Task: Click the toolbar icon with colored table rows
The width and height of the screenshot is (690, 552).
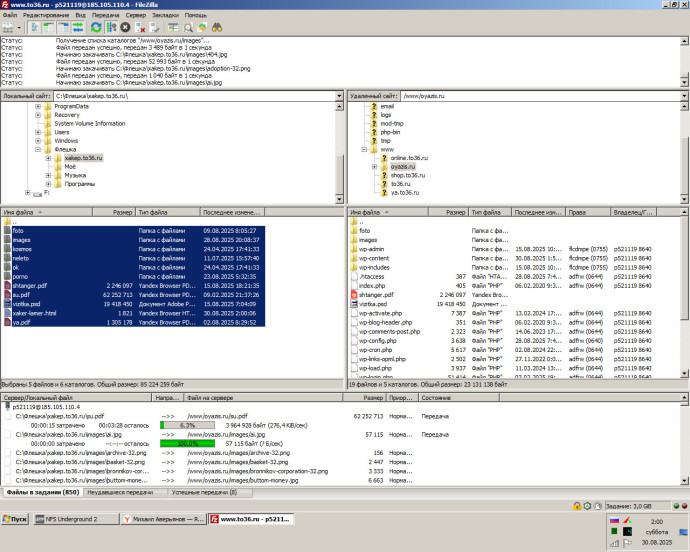Action: (173, 27)
